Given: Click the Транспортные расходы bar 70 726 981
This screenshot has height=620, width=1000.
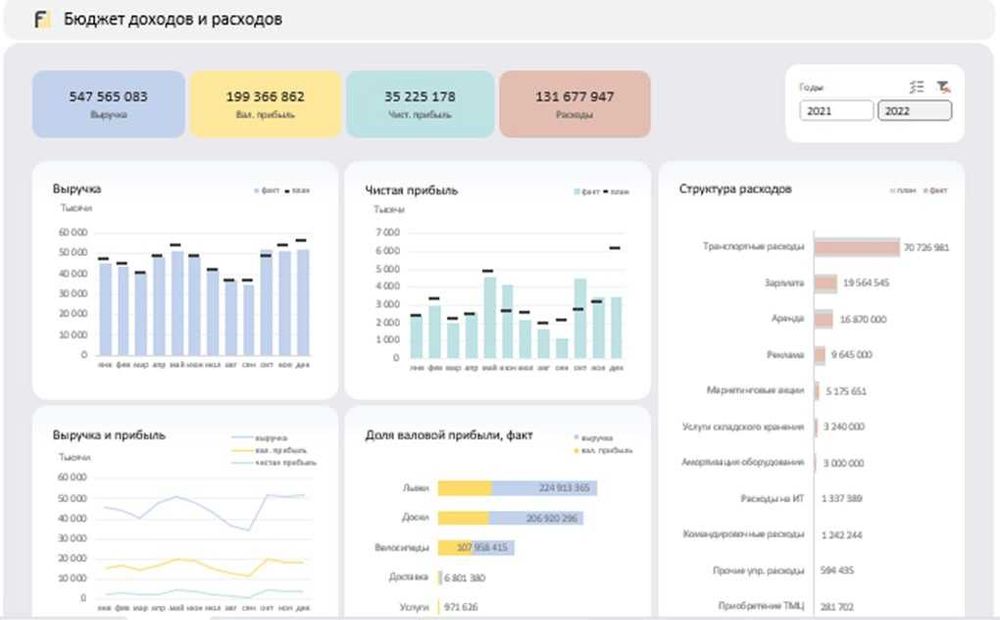Looking at the screenshot, I should tap(857, 247).
